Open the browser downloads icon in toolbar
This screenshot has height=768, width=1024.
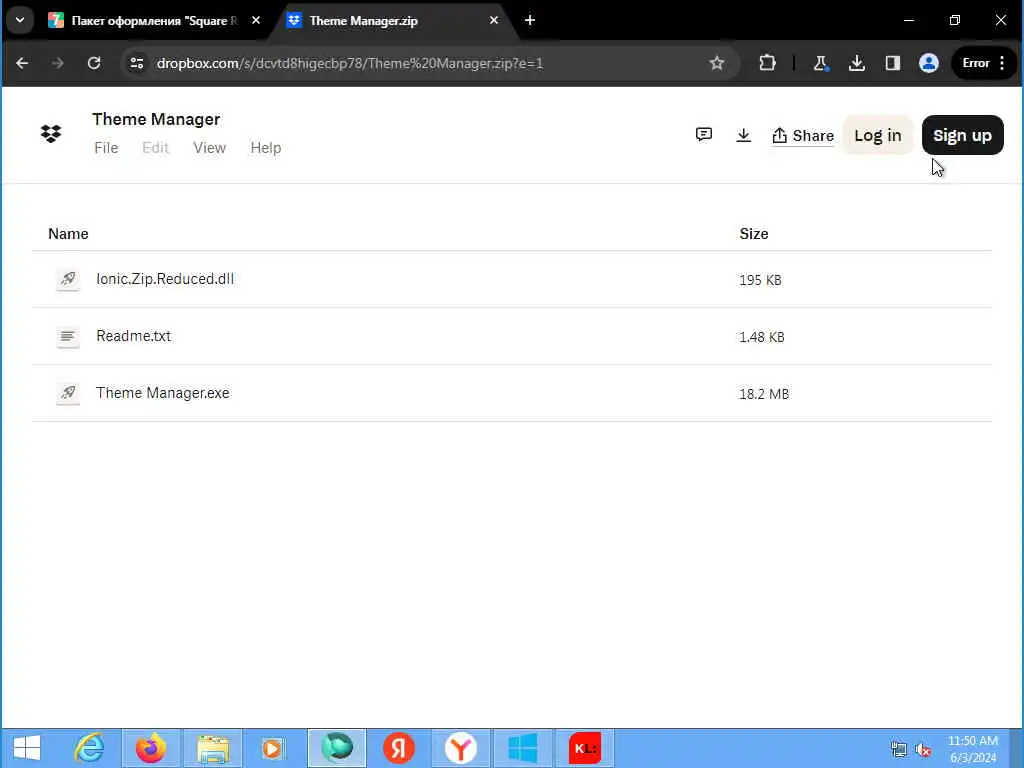pyautogui.click(x=857, y=63)
